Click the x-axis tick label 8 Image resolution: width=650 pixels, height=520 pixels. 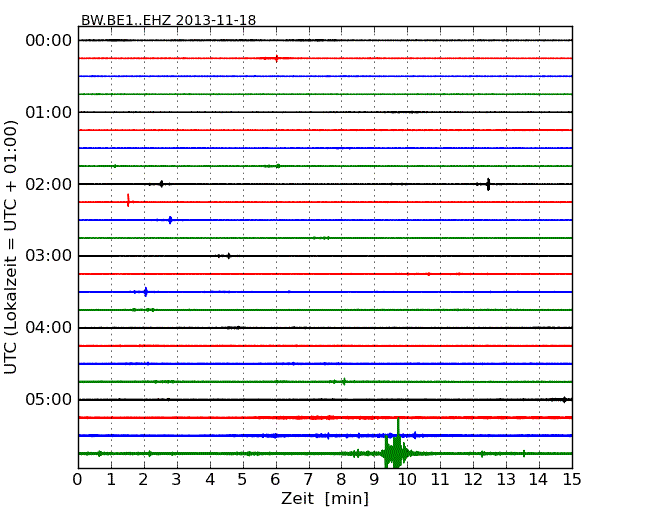point(341,480)
